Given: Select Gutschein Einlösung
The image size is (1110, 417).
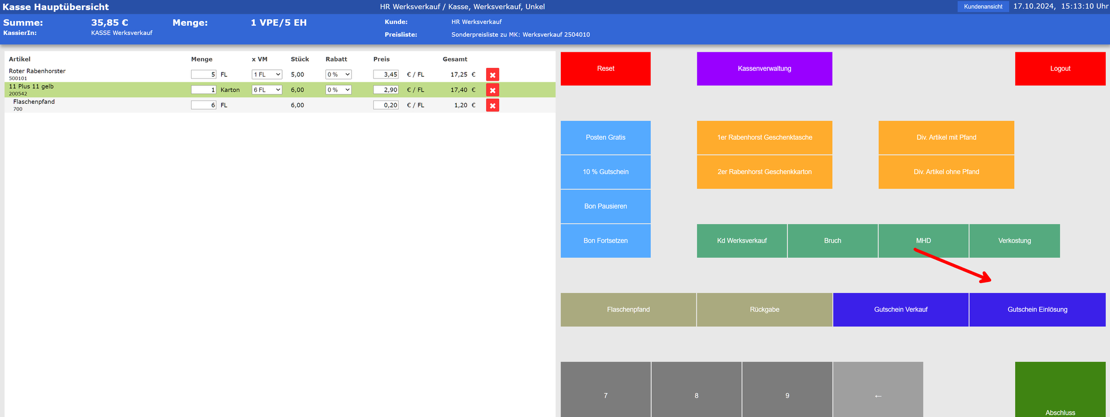Looking at the screenshot, I should 1037,310.
